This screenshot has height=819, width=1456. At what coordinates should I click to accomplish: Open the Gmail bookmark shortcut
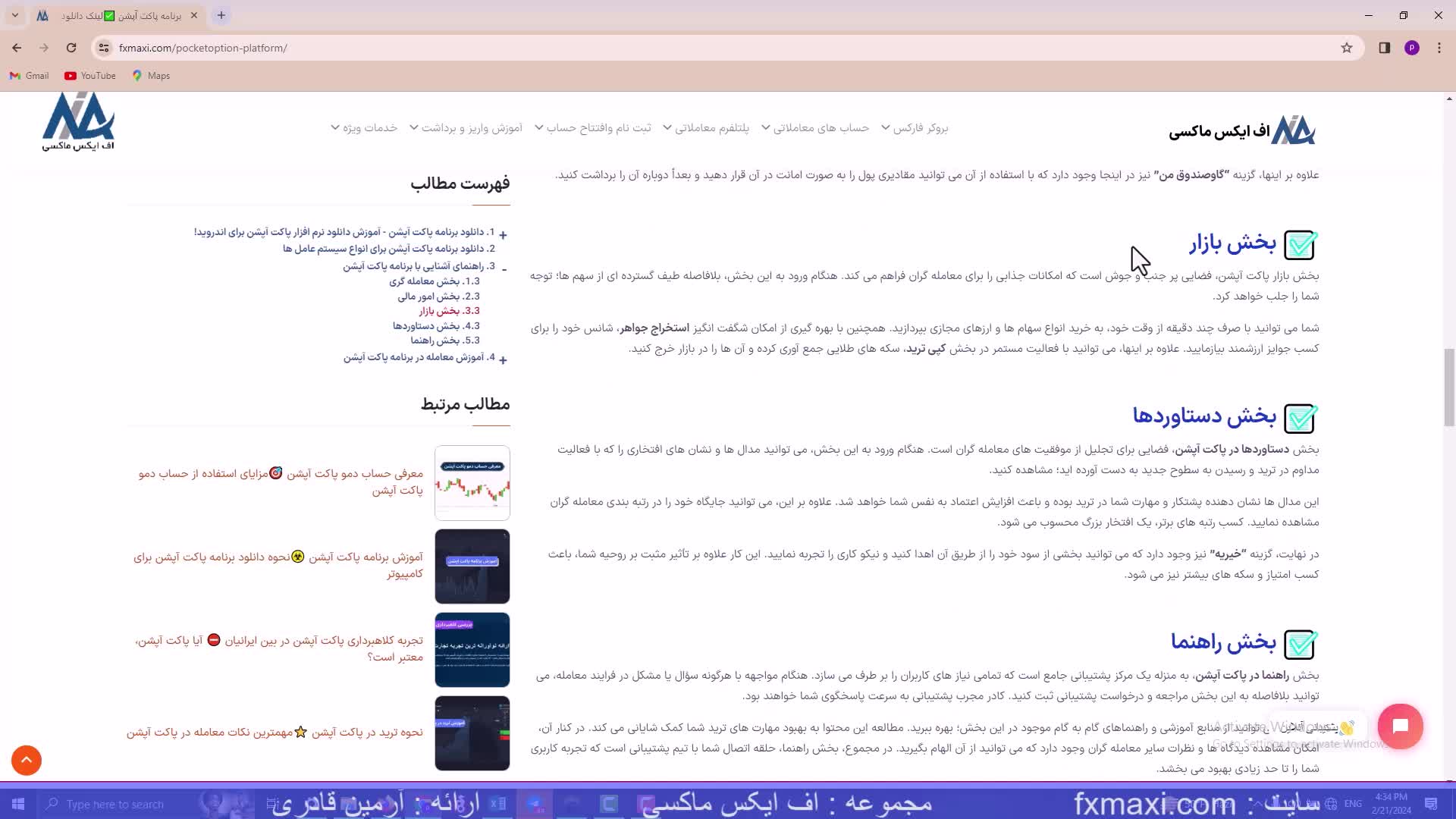(28, 76)
